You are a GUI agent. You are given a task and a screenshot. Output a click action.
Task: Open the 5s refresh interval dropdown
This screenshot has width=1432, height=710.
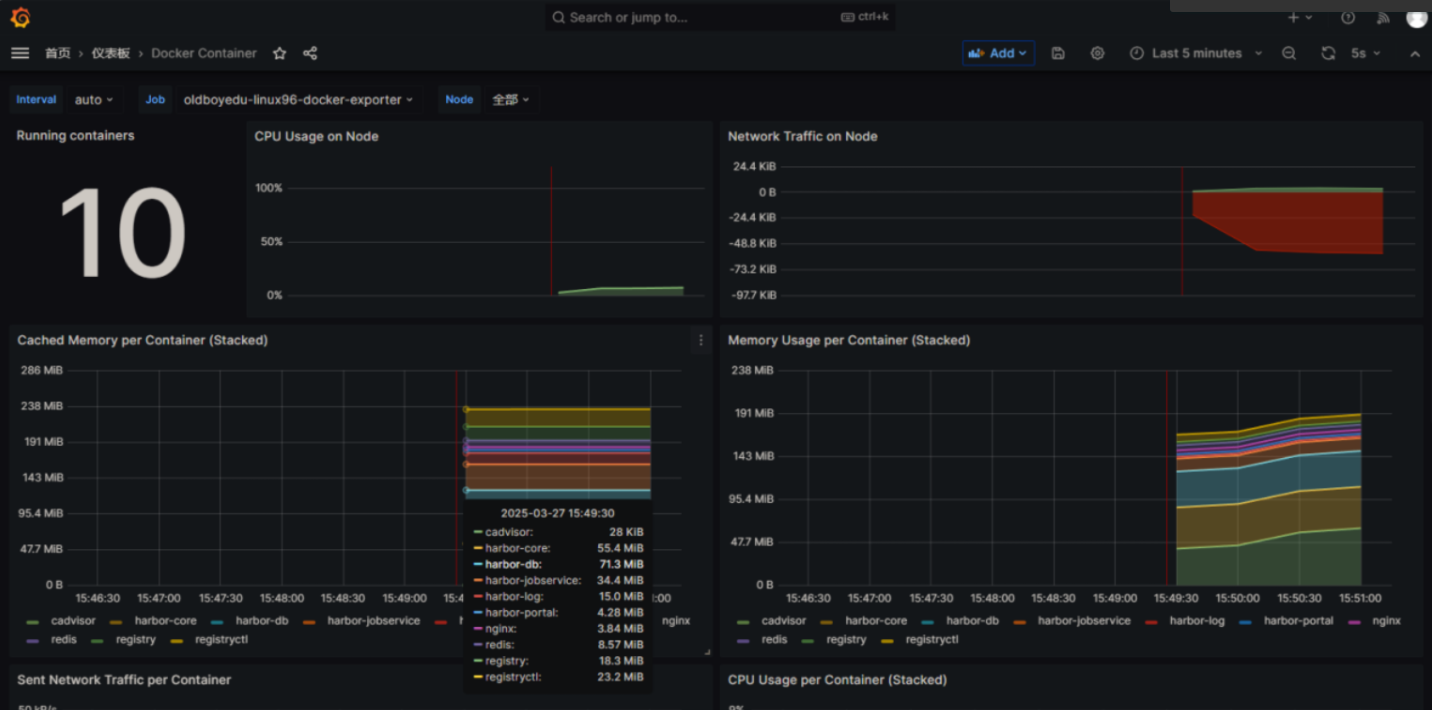[x=1365, y=53]
